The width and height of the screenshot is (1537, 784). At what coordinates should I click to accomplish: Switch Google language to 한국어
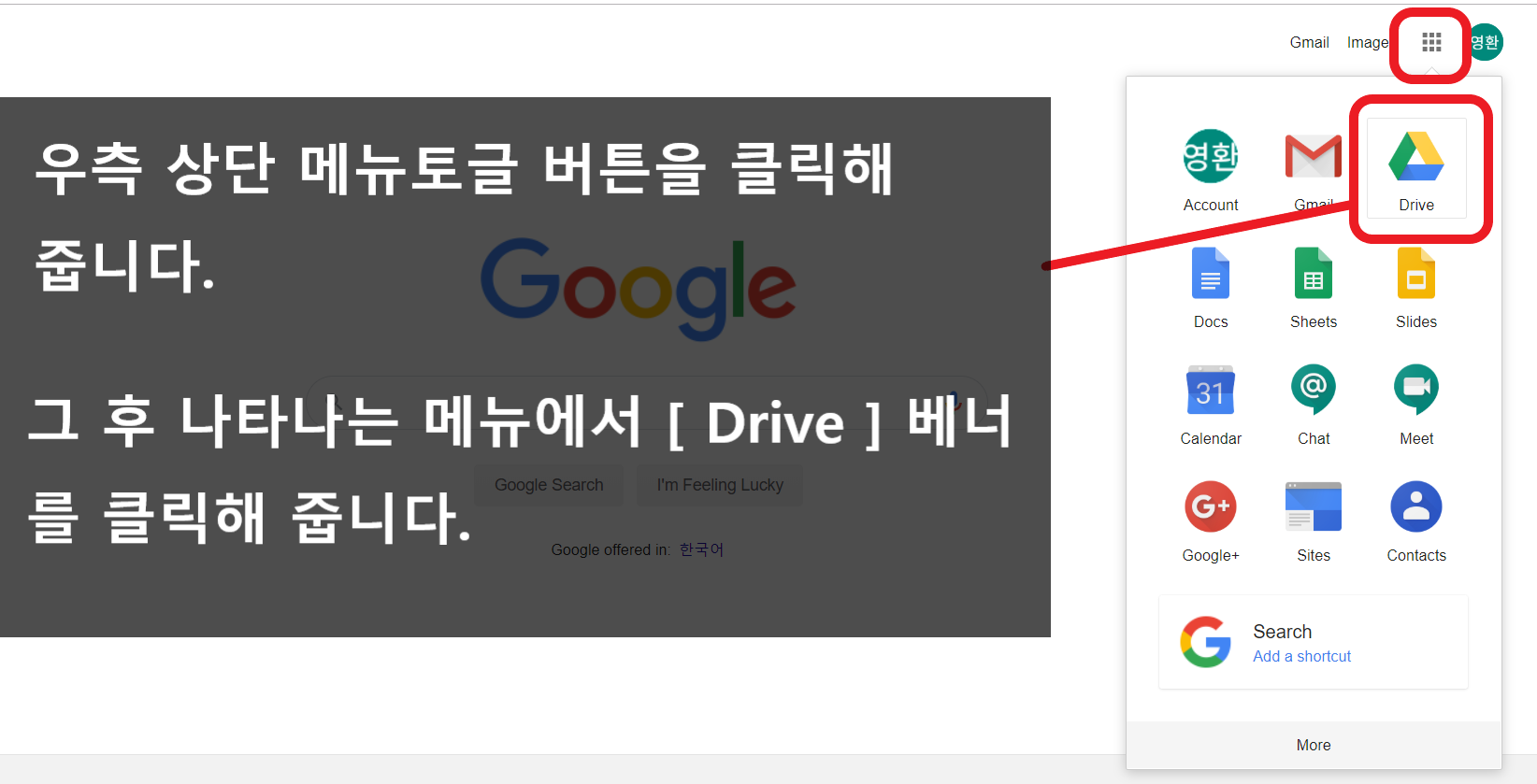[x=701, y=549]
